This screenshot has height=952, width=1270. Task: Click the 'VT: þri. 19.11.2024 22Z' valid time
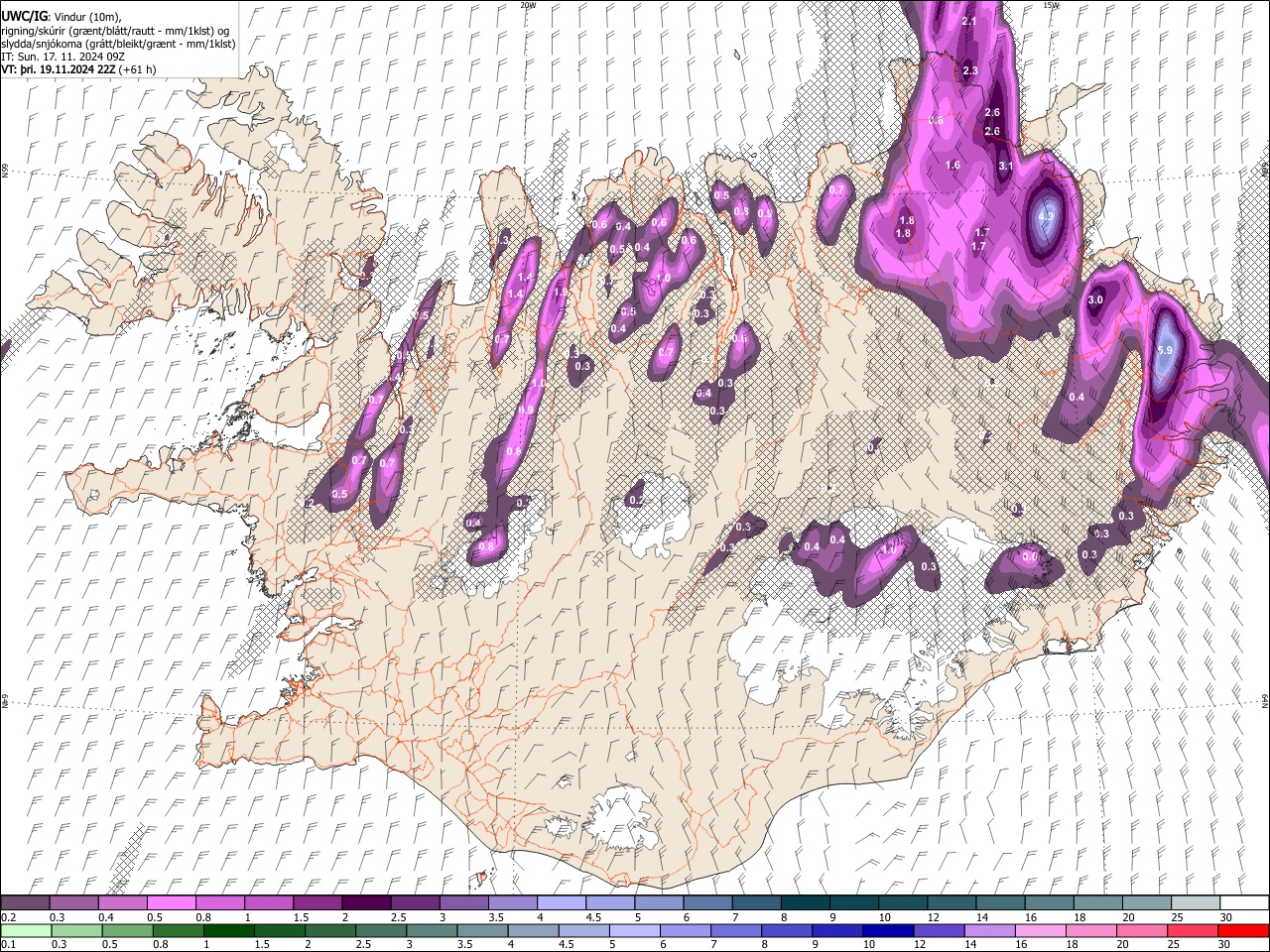pos(58,69)
